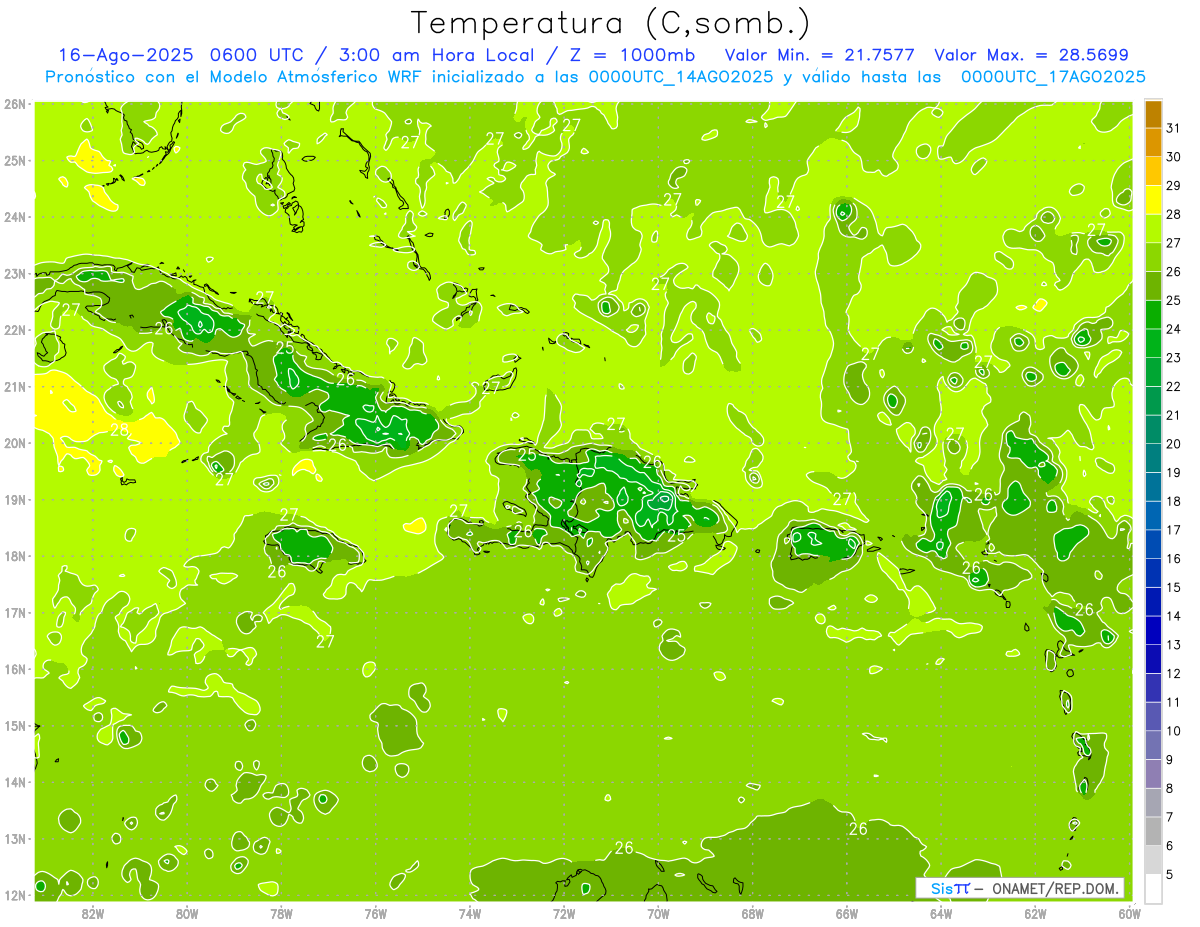The width and height of the screenshot is (1200, 927).
Task: Click the 12N latitude axis label
Action: click(15, 895)
